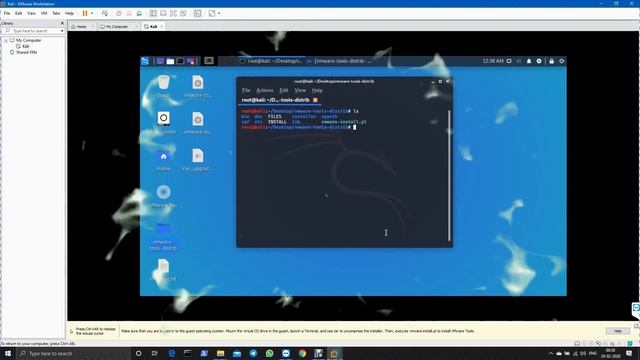Open WhatsApp from the taskbar

click(269, 353)
